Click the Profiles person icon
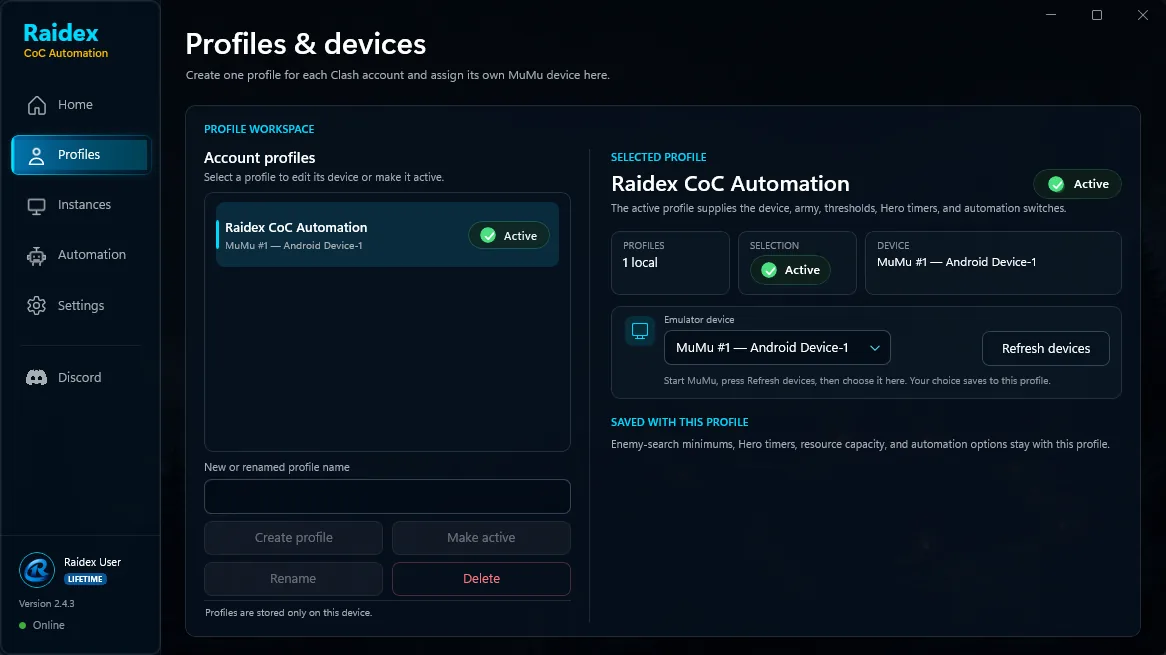 pyautogui.click(x=36, y=155)
